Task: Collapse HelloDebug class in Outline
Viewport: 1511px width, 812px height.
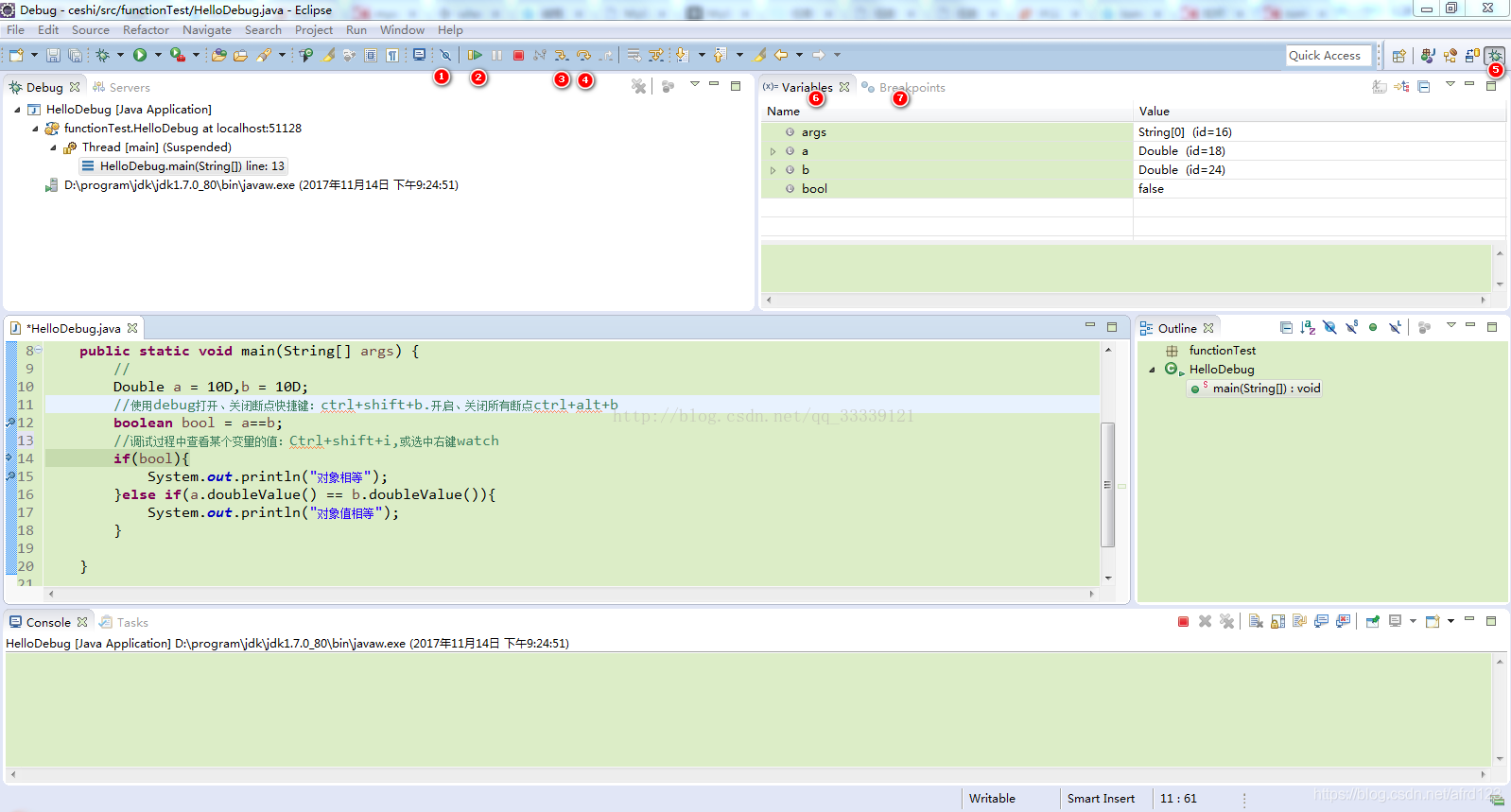Action: click(x=1152, y=370)
